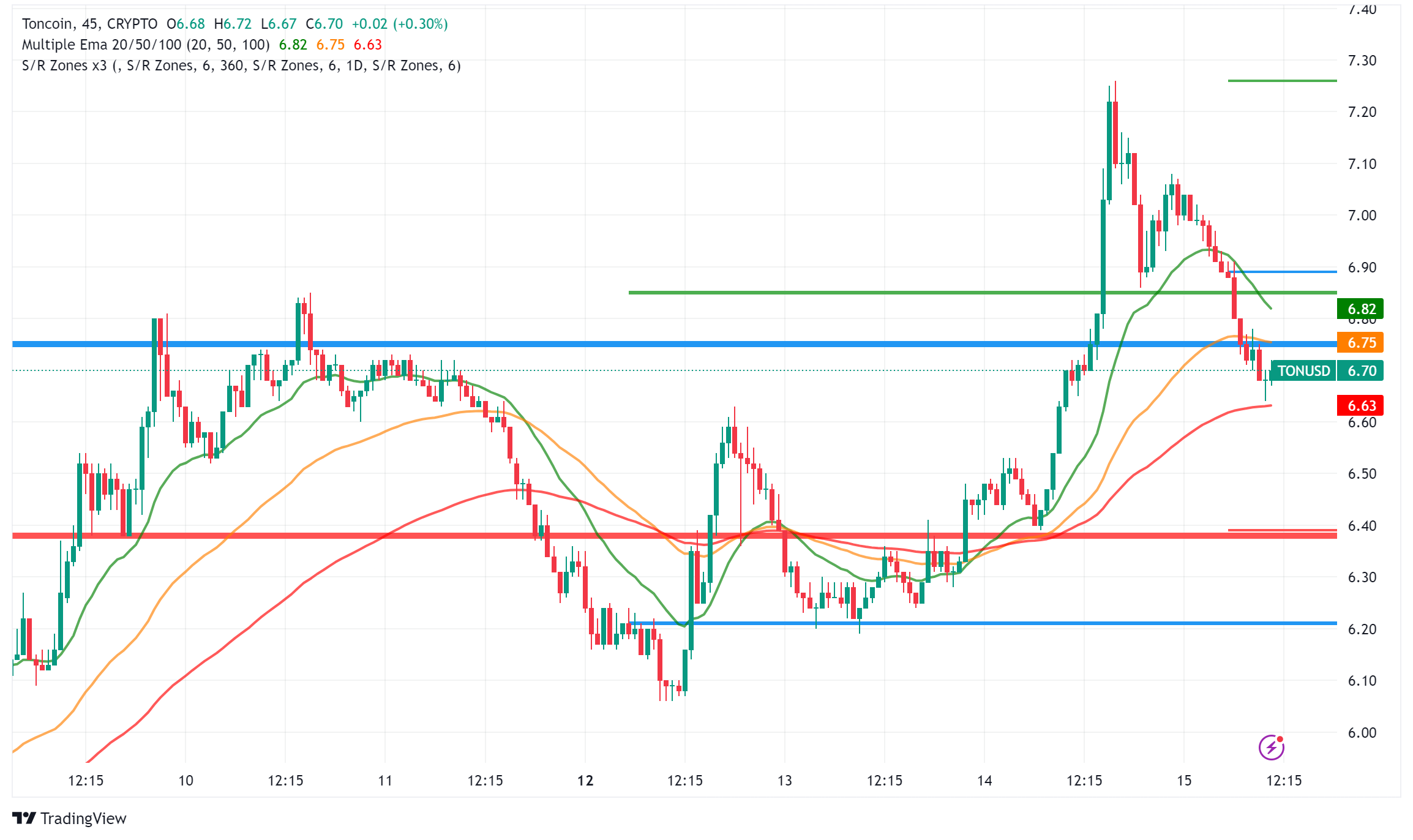Select the S/R Zones x3 indicator legend
The width and height of the screenshot is (1413, 840).
click(241, 66)
